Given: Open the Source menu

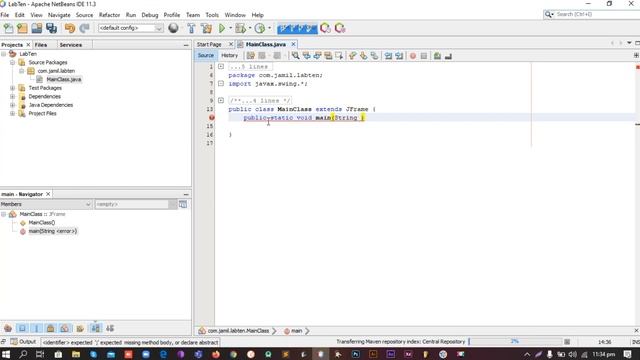Looking at the screenshot, I should tap(84, 15).
